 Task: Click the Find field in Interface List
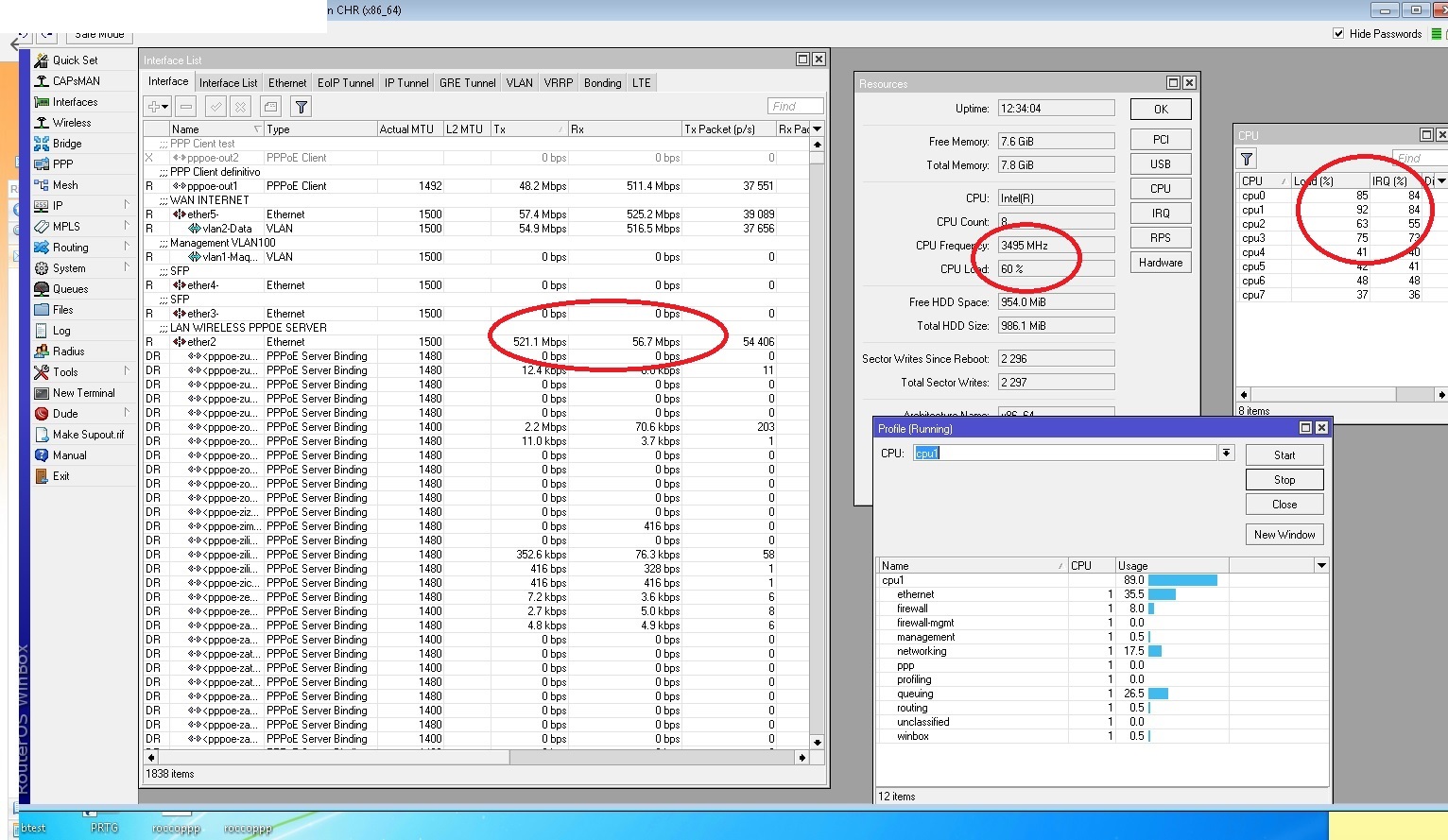tap(796, 107)
